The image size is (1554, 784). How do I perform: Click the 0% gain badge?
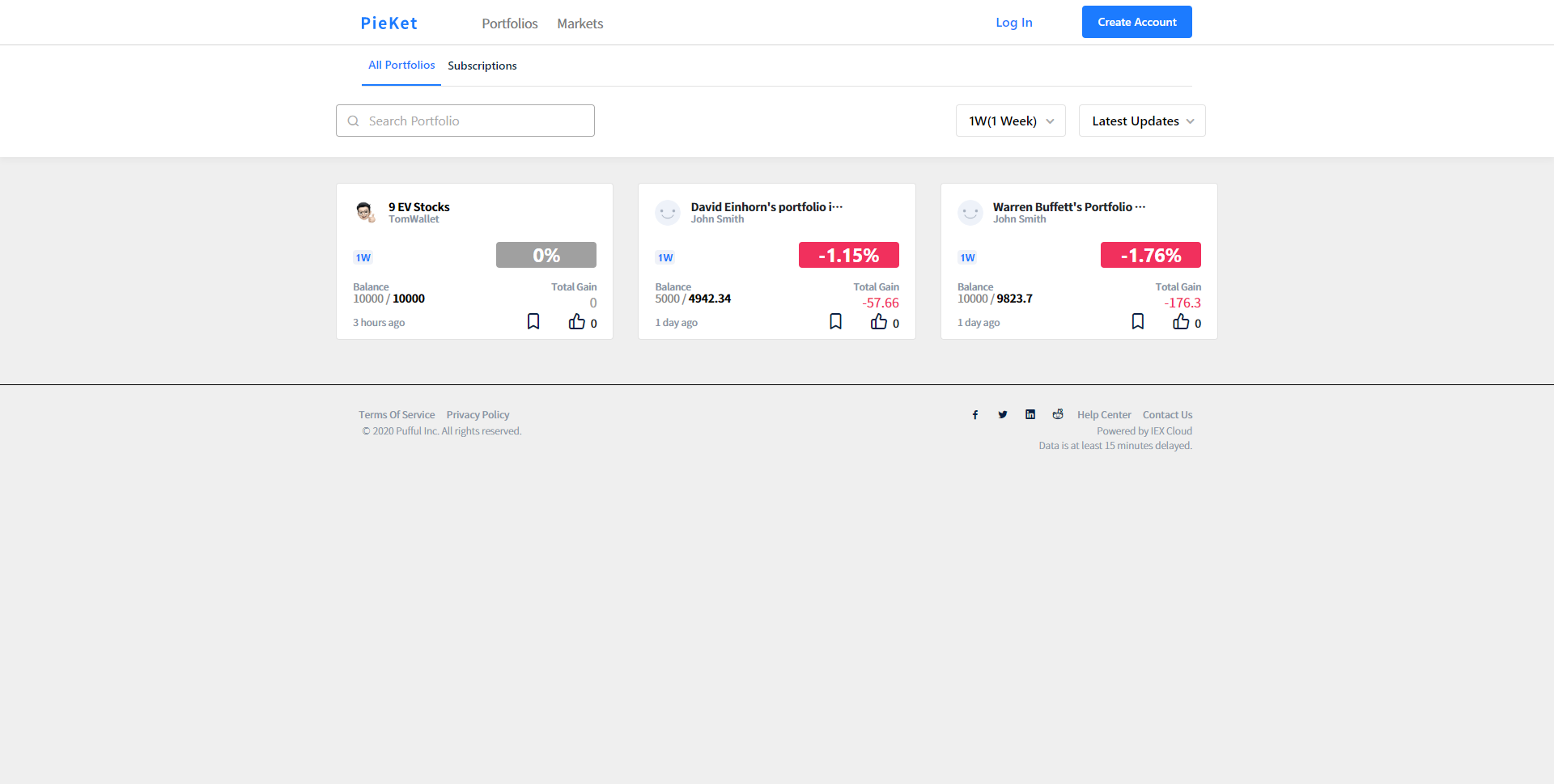(546, 255)
